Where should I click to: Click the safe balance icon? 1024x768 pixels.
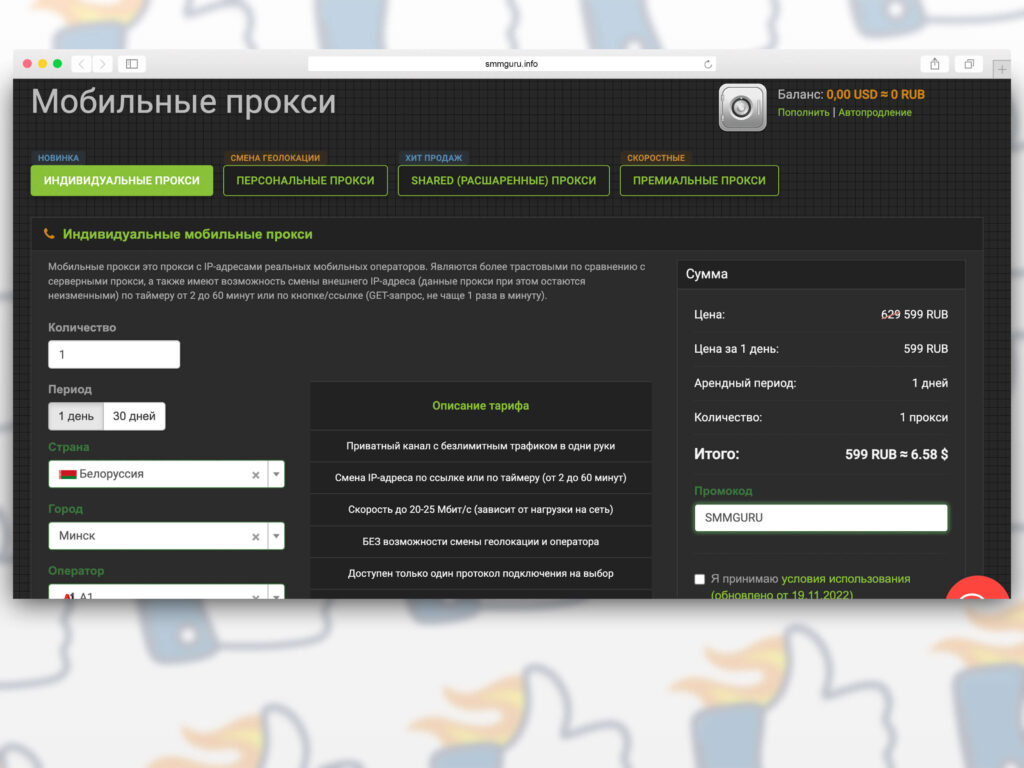coord(742,107)
